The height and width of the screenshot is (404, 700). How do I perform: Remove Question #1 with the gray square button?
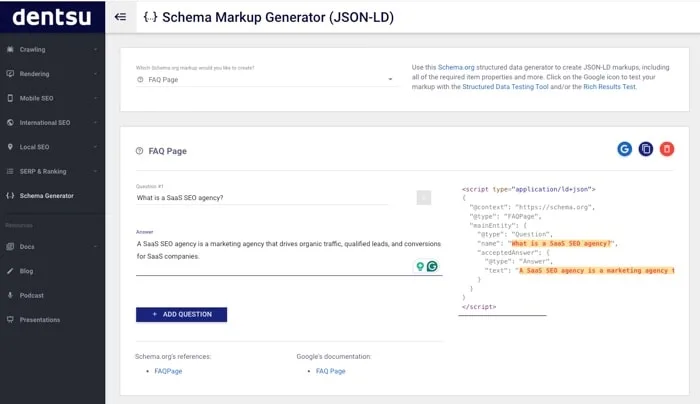click(x=424, y=197)
